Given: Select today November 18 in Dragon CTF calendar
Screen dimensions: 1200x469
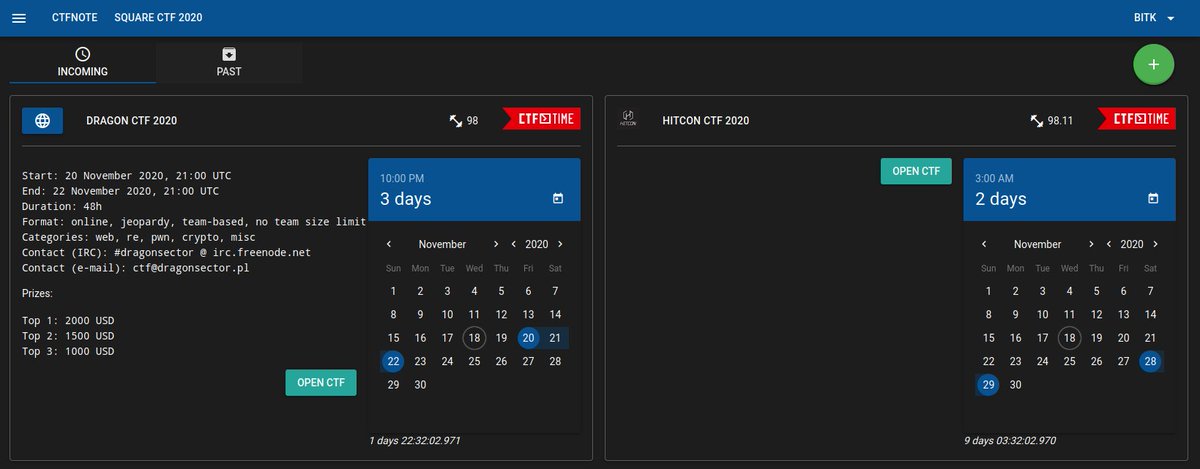Looking at the screenshot, I should coord(474,338).
